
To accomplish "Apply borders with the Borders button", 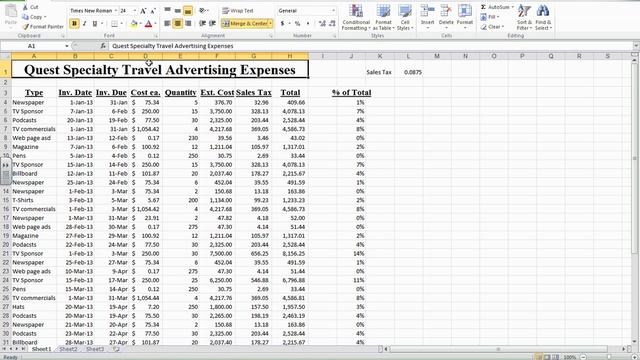I will point(114,24).
